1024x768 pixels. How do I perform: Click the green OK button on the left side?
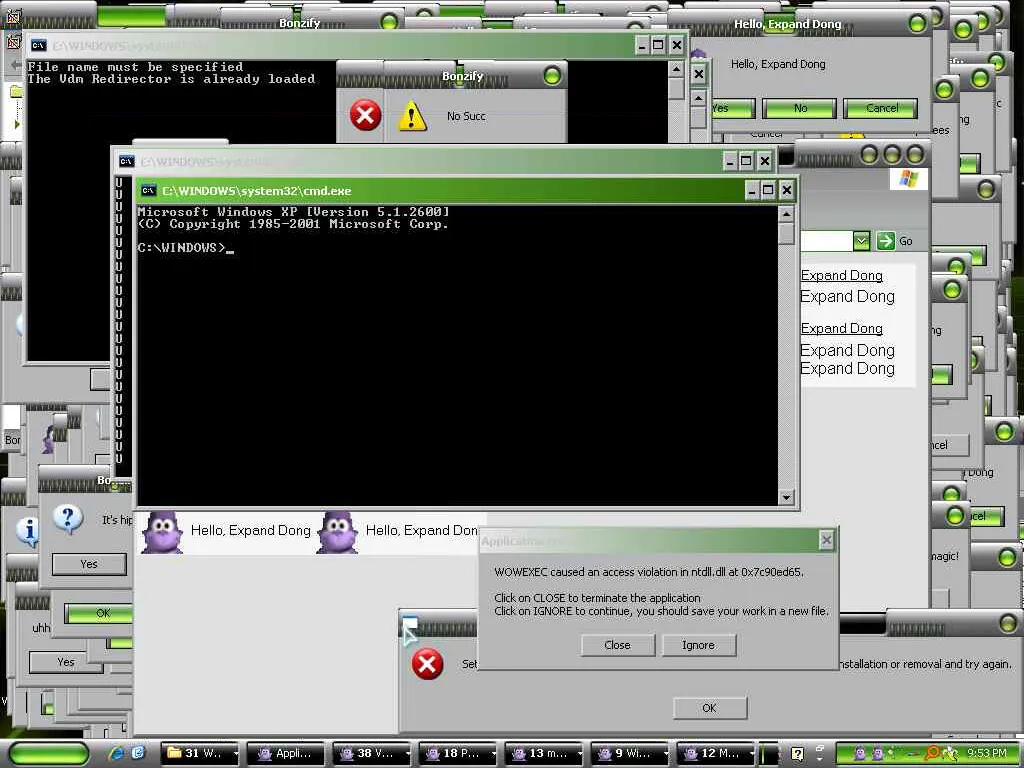pyautogui.click(x=99, y=613)
